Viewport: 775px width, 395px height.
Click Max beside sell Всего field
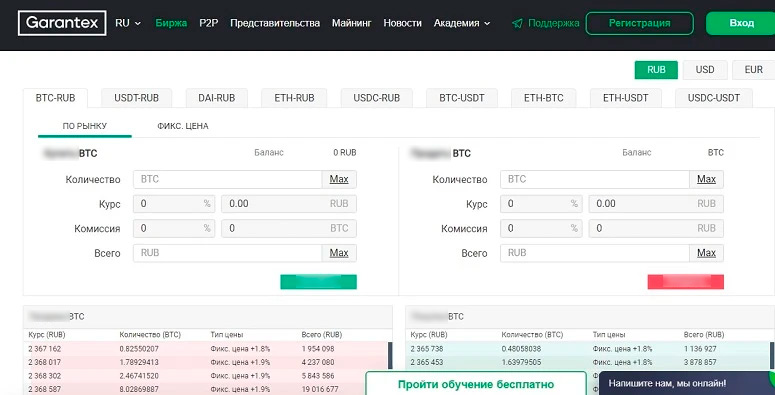click(706, 253)
